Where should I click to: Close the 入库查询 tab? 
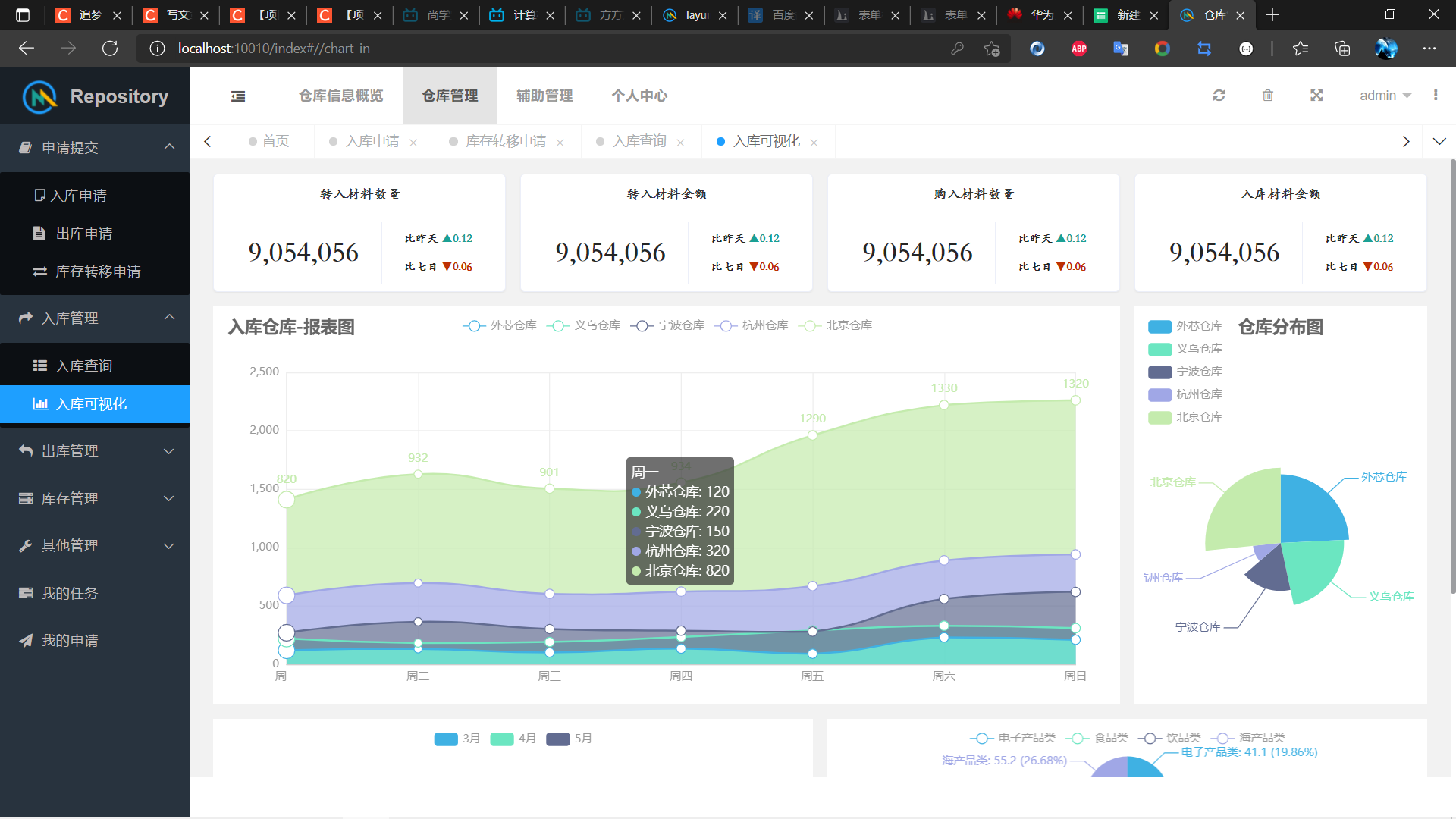(680, 143)
